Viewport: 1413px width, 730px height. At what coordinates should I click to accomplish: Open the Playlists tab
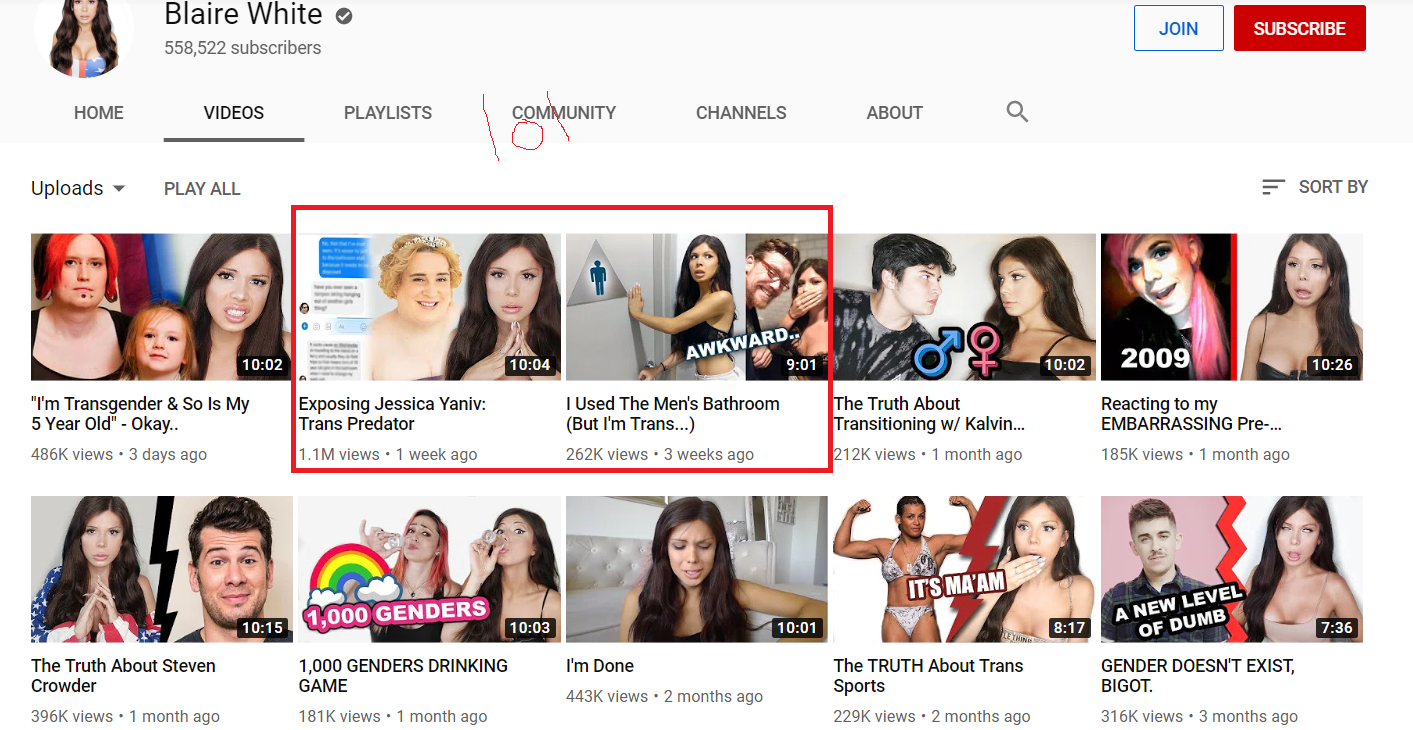pos(388,113)
